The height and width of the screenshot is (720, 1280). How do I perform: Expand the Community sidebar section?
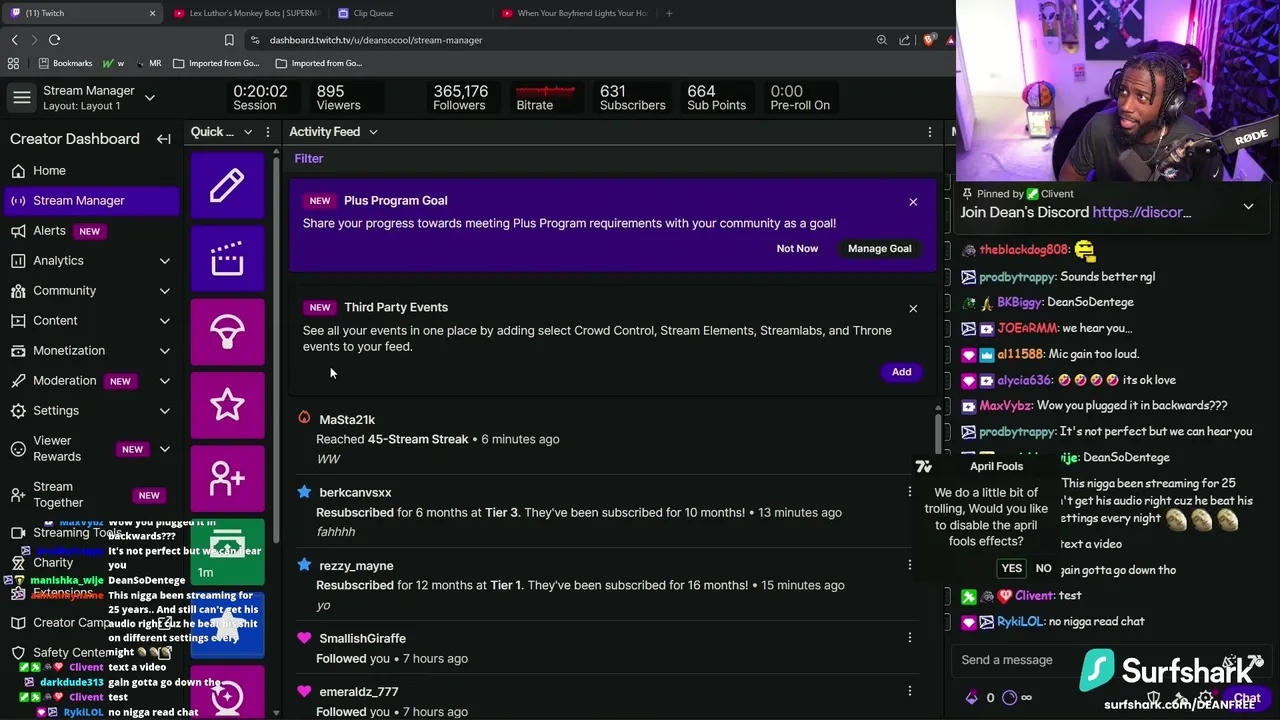[164, 291]
